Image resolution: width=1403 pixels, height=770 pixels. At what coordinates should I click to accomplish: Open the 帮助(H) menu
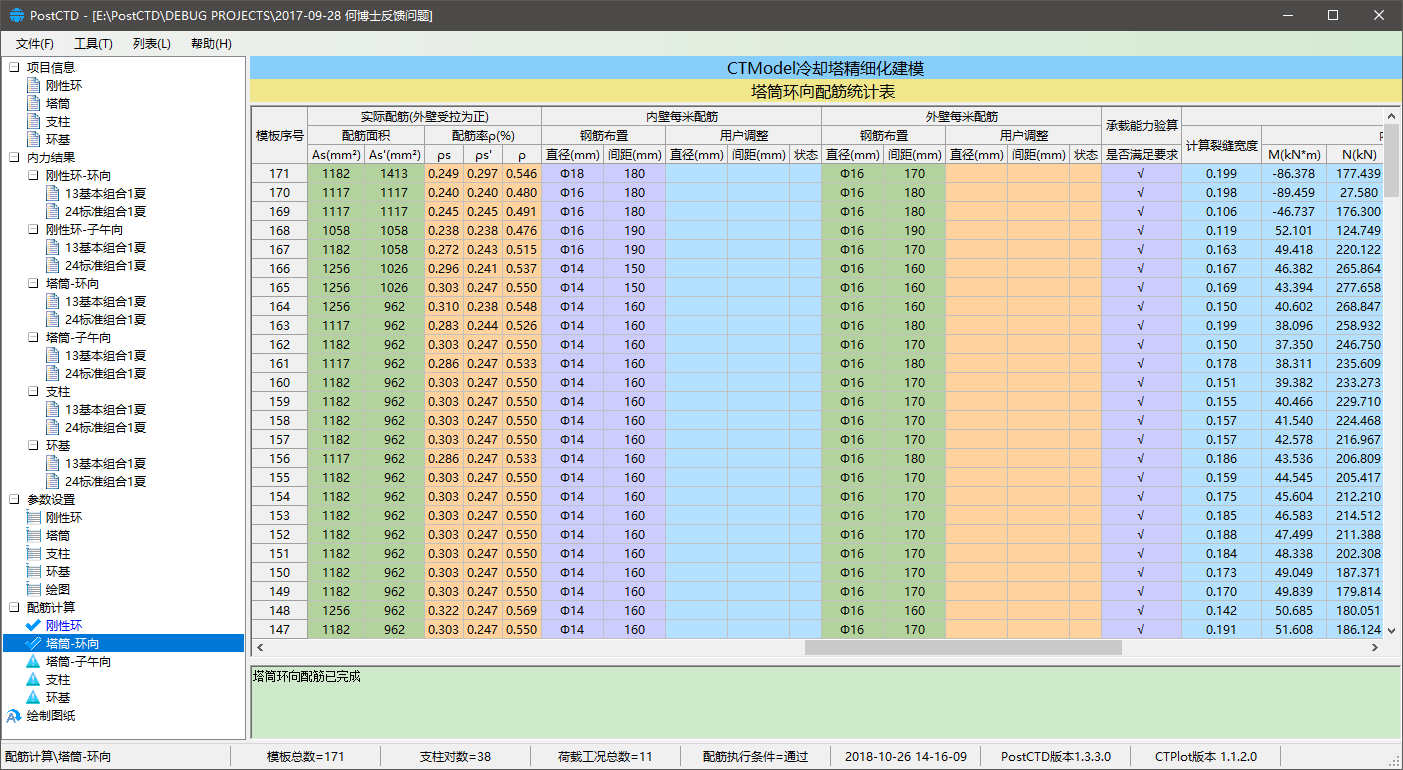211,44
